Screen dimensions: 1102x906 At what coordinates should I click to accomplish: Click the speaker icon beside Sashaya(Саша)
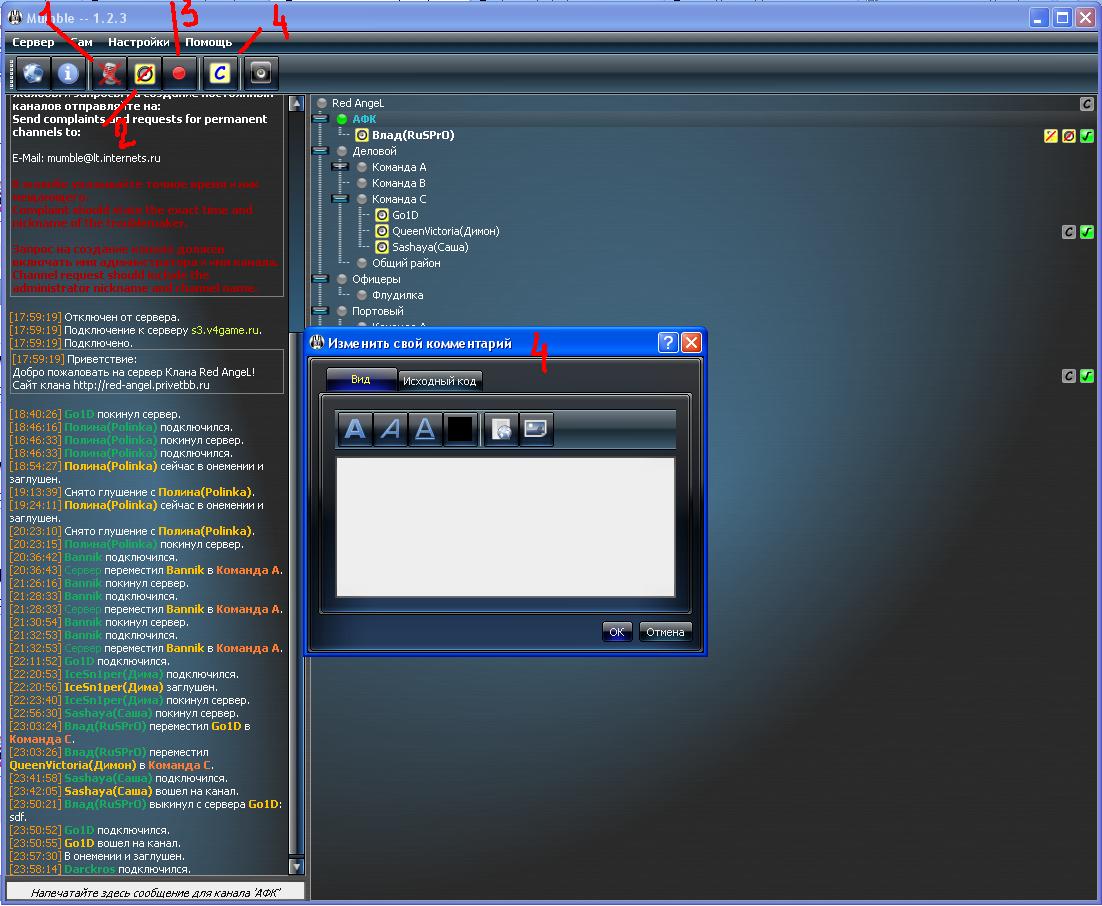tap(382, 247)
